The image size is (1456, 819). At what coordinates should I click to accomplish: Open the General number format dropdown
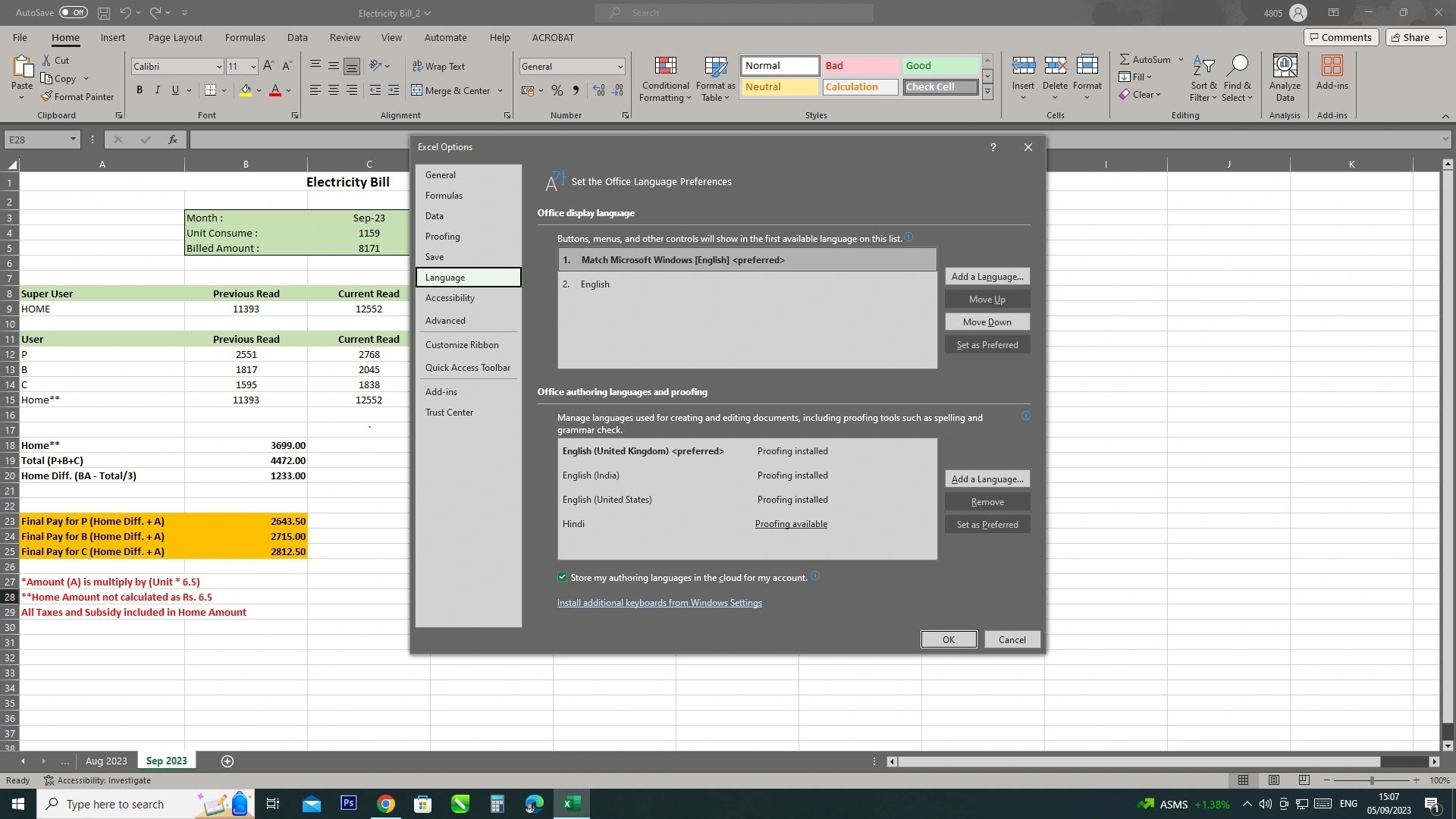click(x=620, y=67)
